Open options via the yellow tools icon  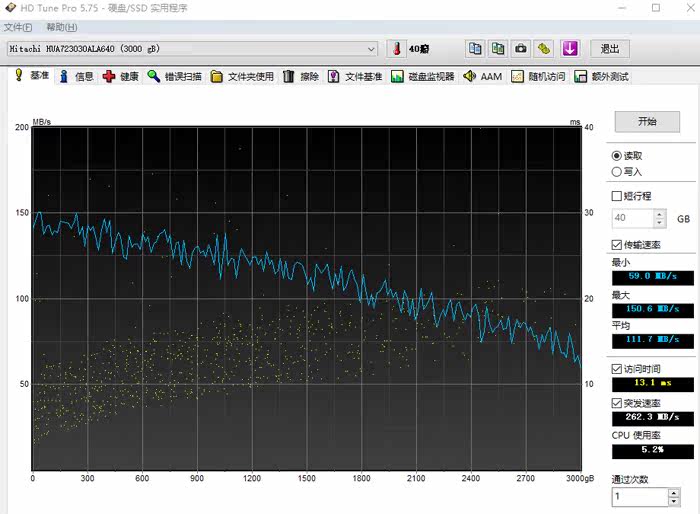tap(544, 48)
